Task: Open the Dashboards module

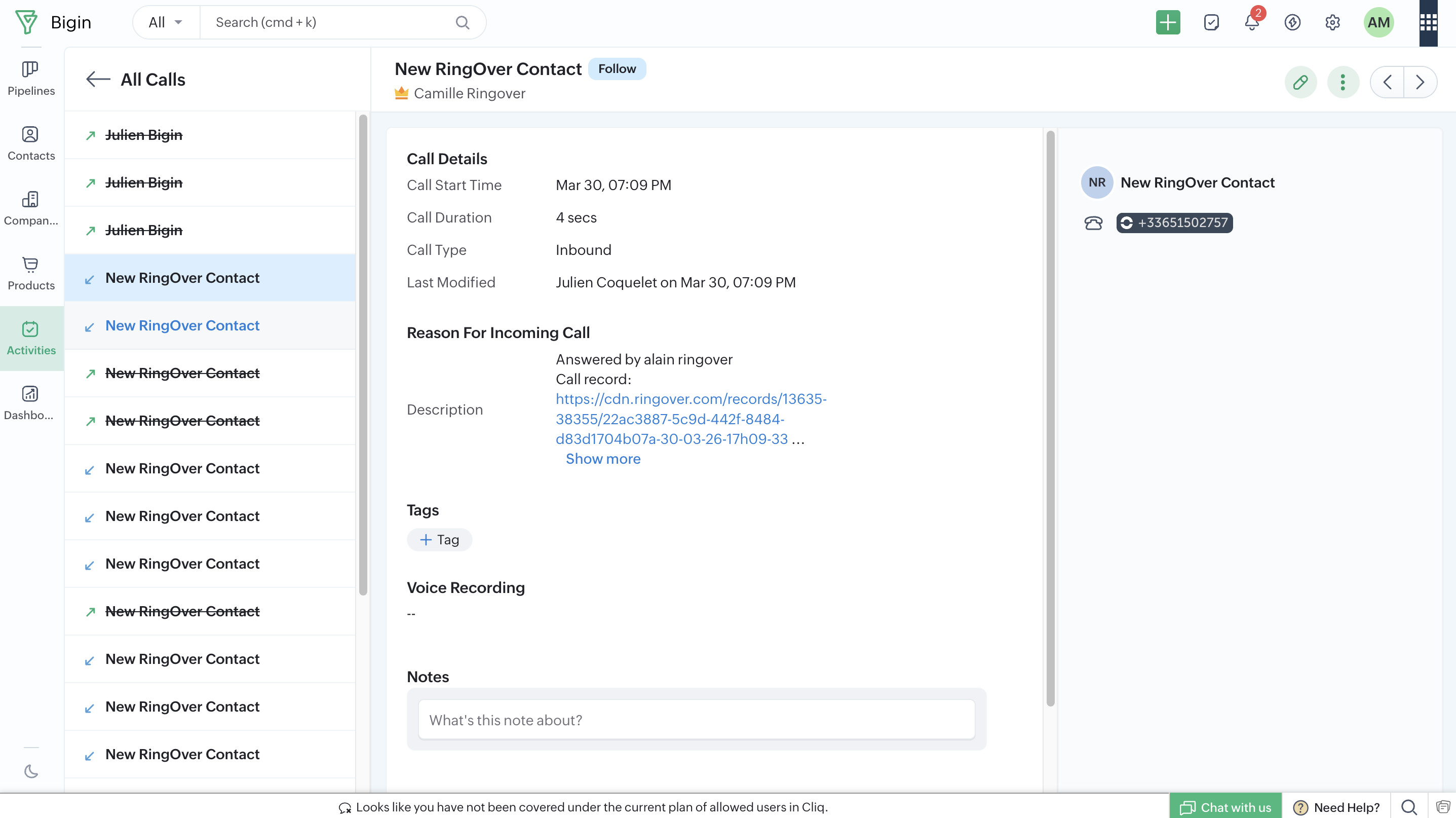Action: point(30,402)
